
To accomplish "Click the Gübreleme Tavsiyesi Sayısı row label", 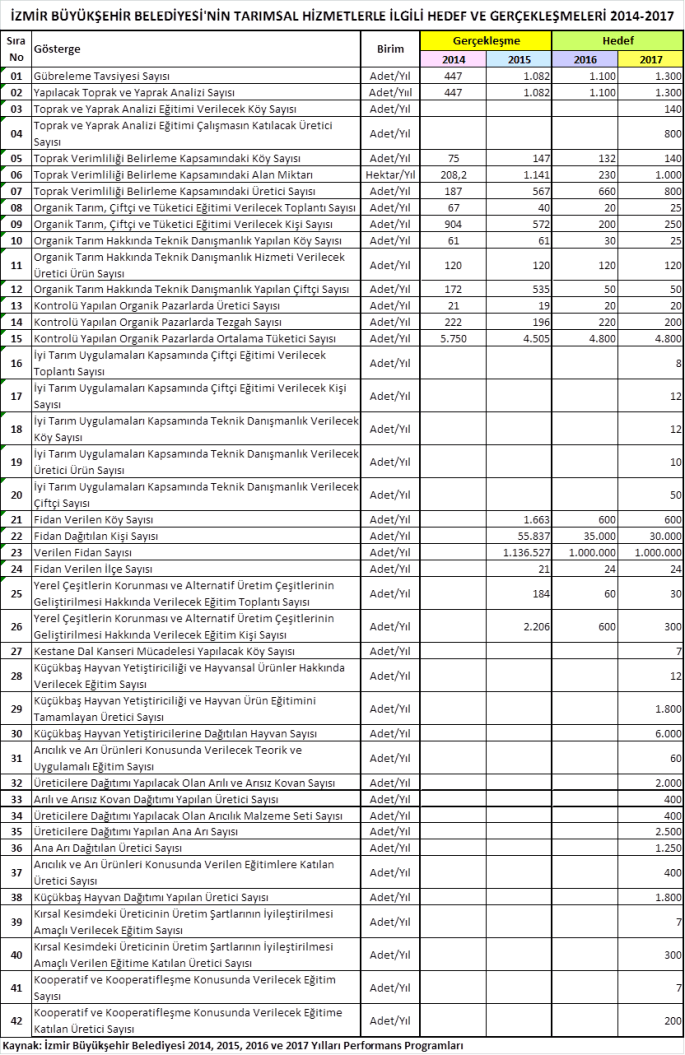I will tap(102, 76).
